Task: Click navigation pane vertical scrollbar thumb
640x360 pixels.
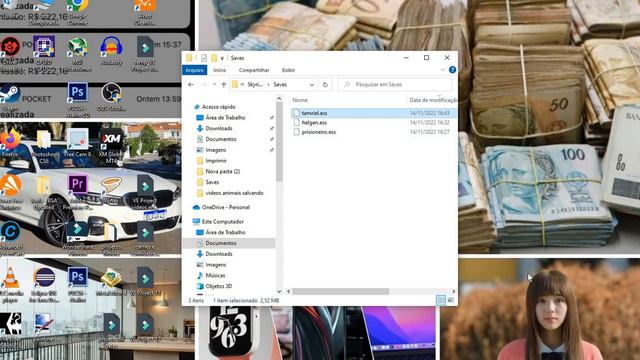Action: (x=279, y=141)
